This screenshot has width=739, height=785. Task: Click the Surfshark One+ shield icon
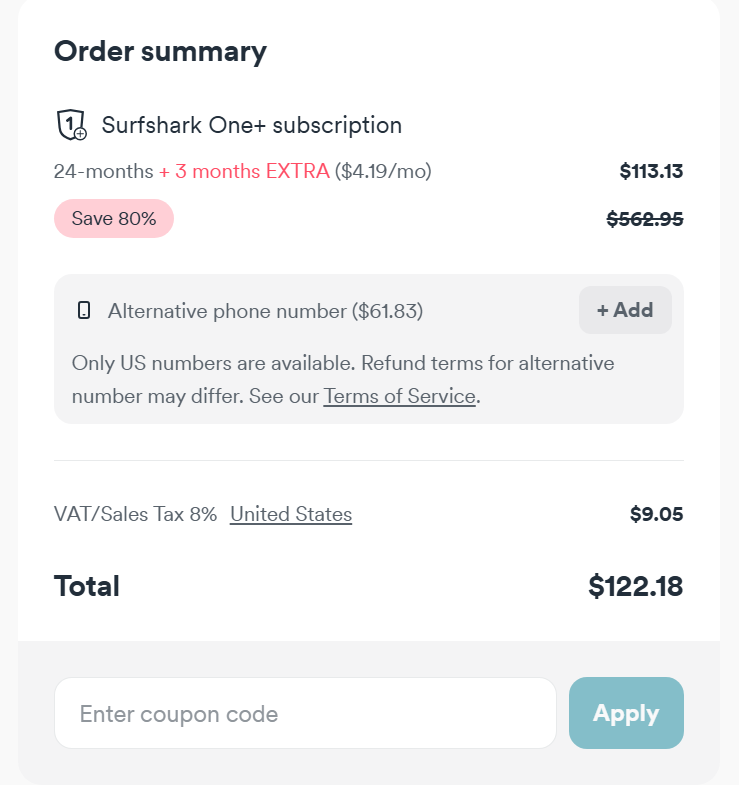pos(70,126)
